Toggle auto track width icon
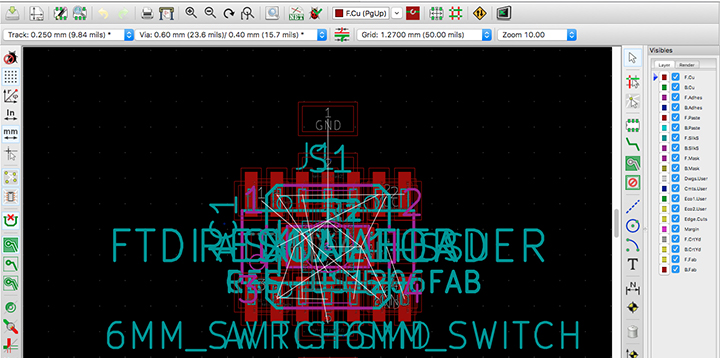The image size is (720, 360). [342, 34]
